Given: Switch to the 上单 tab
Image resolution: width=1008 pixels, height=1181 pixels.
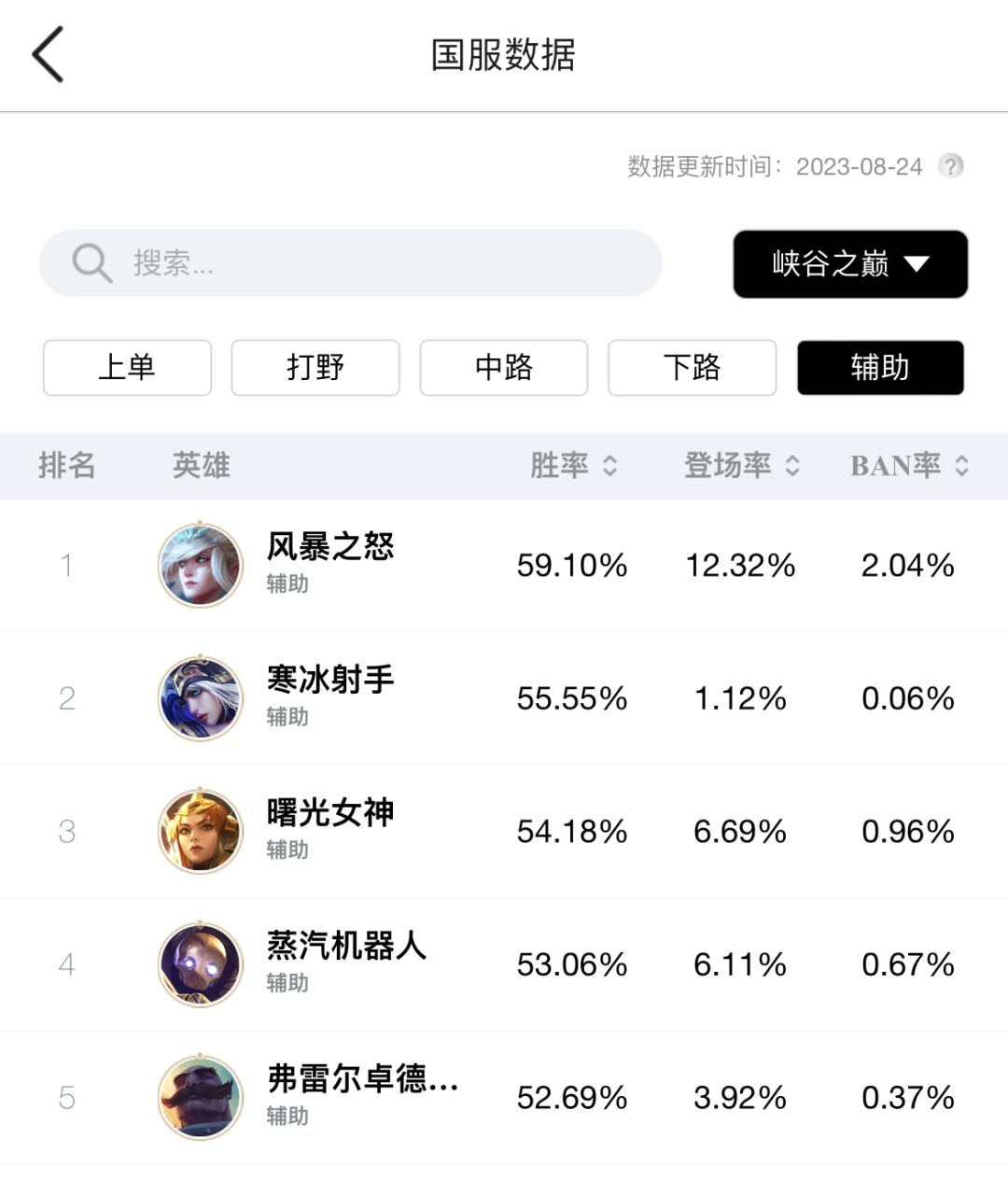Looking at the screenshot, I should [127, 367].
